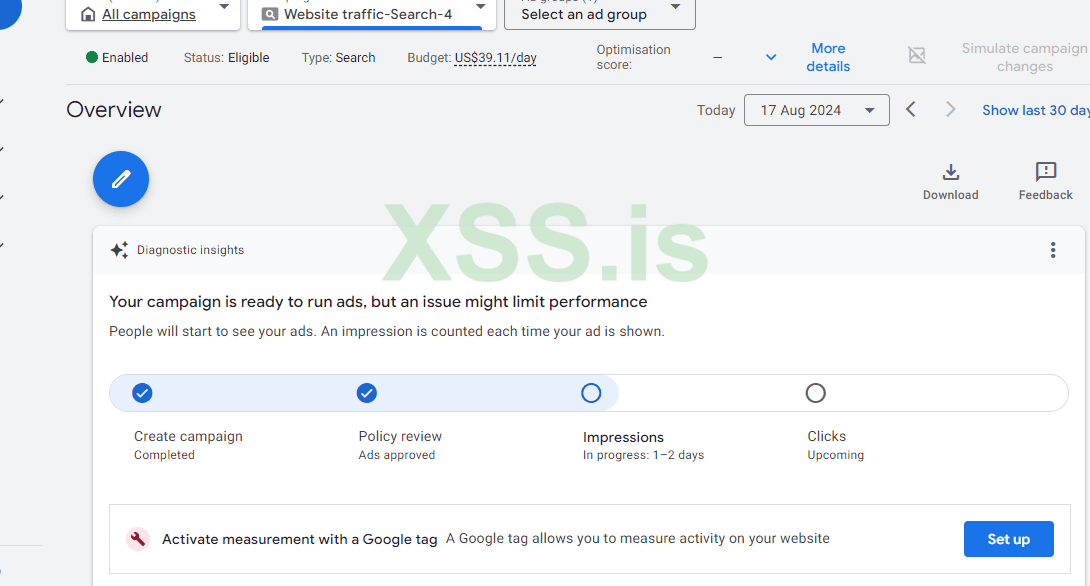Click the Ads approved text

(397, 455)
